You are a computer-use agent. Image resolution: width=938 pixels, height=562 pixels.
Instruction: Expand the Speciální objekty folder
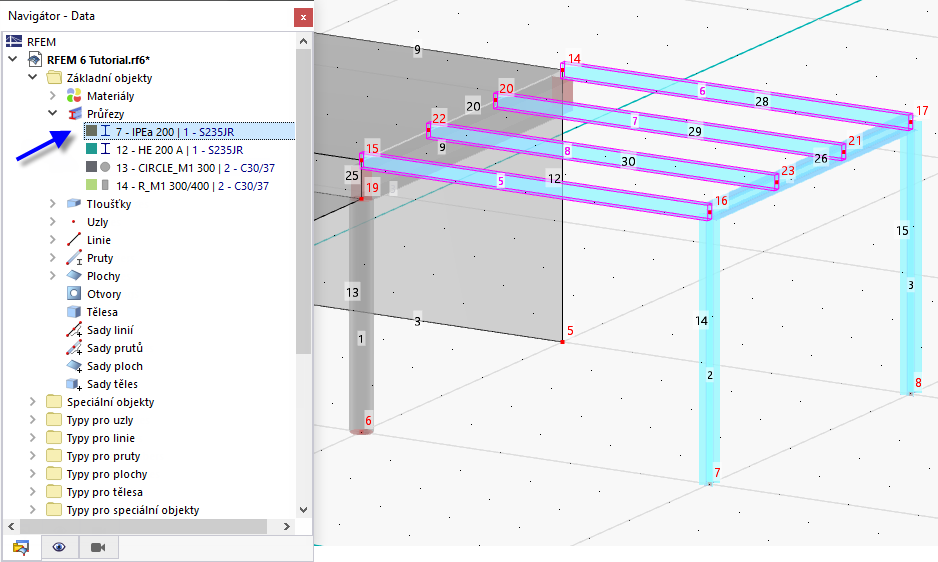33,402
